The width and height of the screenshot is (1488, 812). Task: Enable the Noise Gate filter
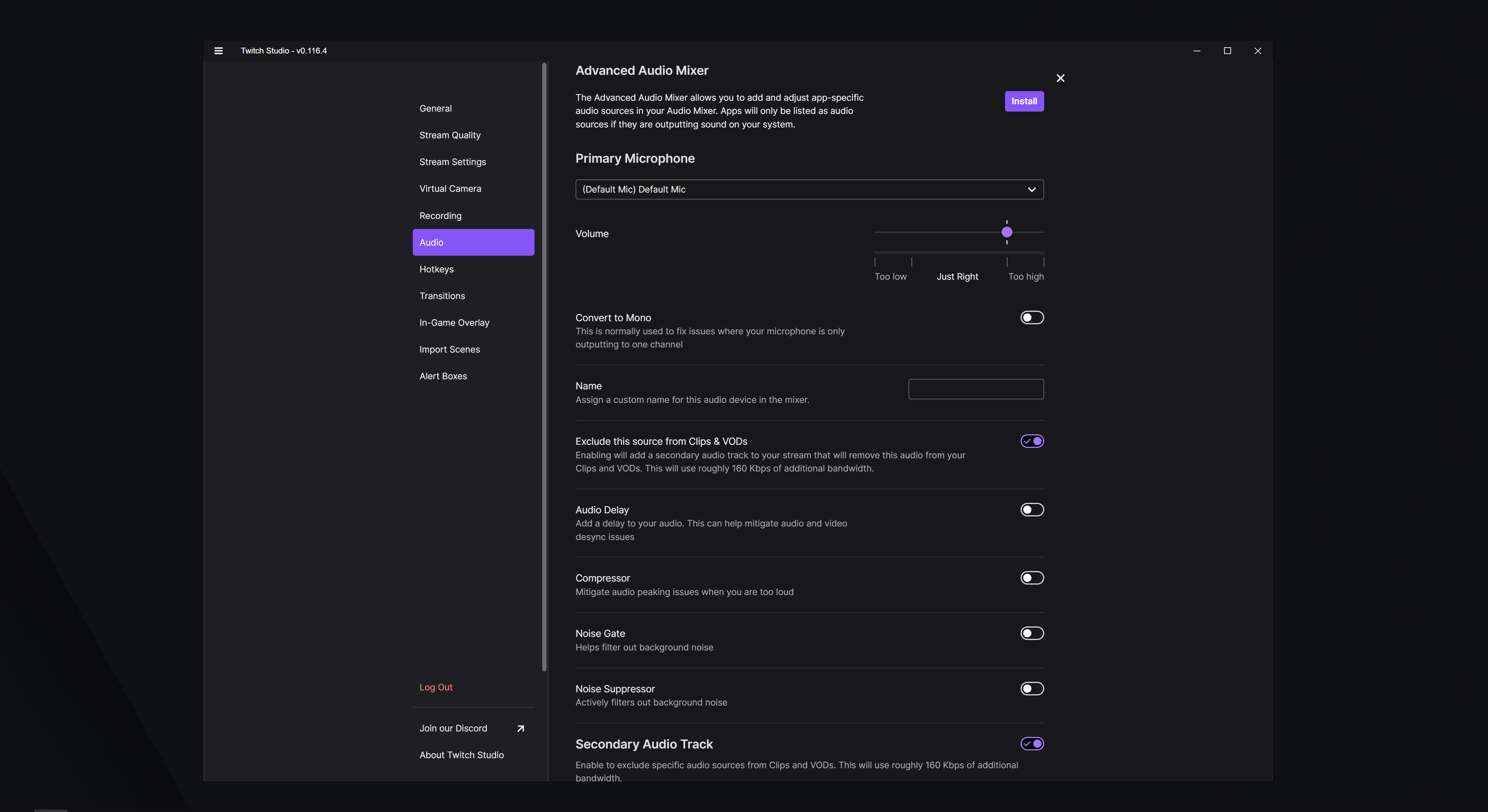(x=1032, y=633)
